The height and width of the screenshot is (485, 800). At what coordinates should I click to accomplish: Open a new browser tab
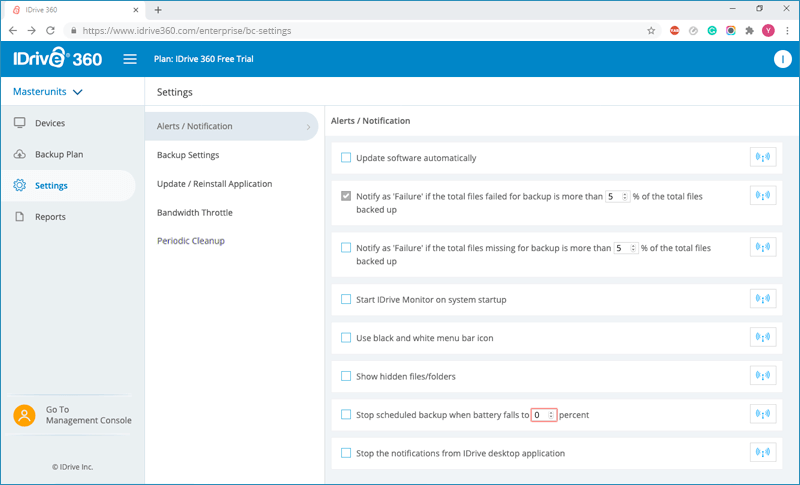coord(158,10)
